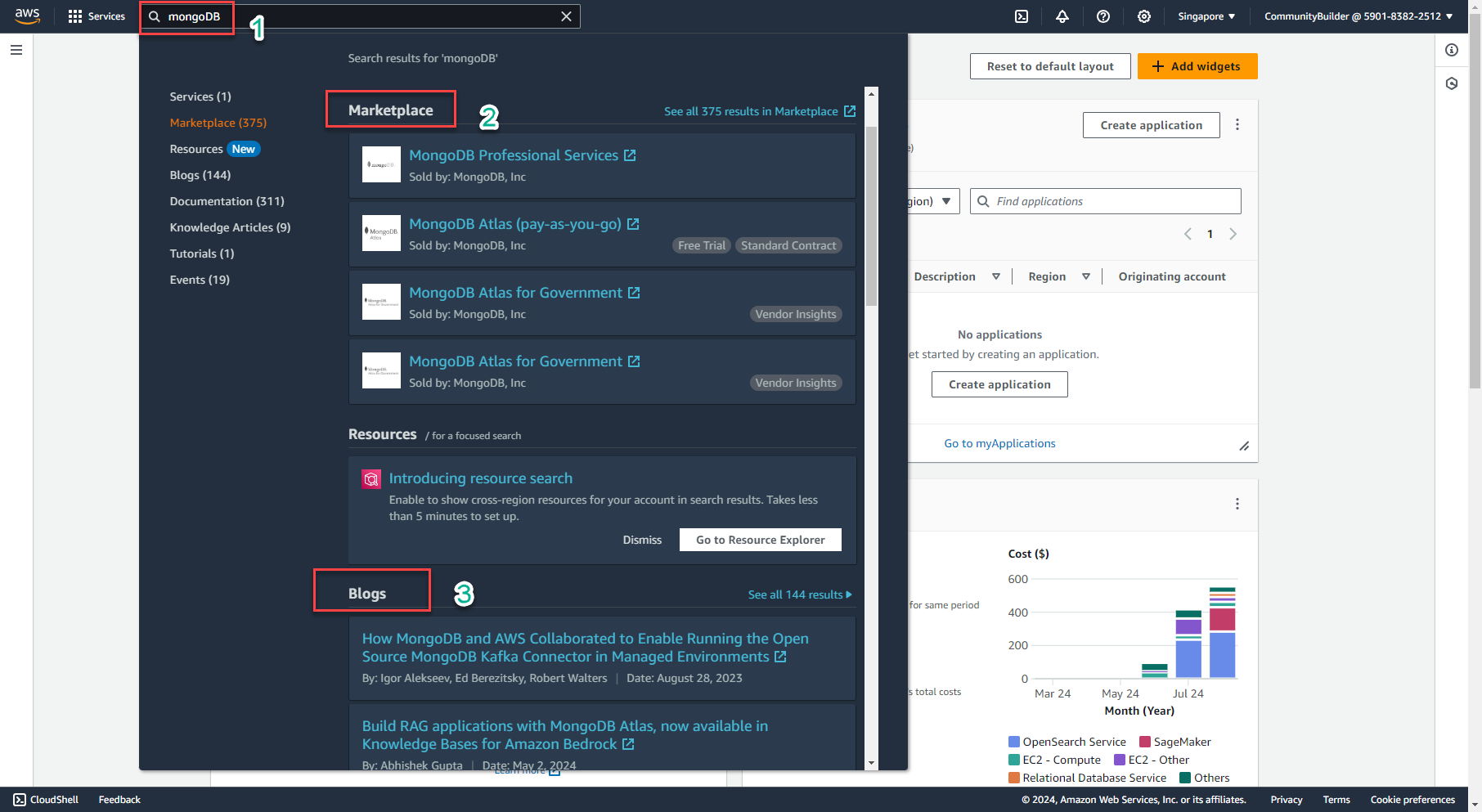Open the settings gear icon
1482x812 pixels.
tap(1144, 16)
